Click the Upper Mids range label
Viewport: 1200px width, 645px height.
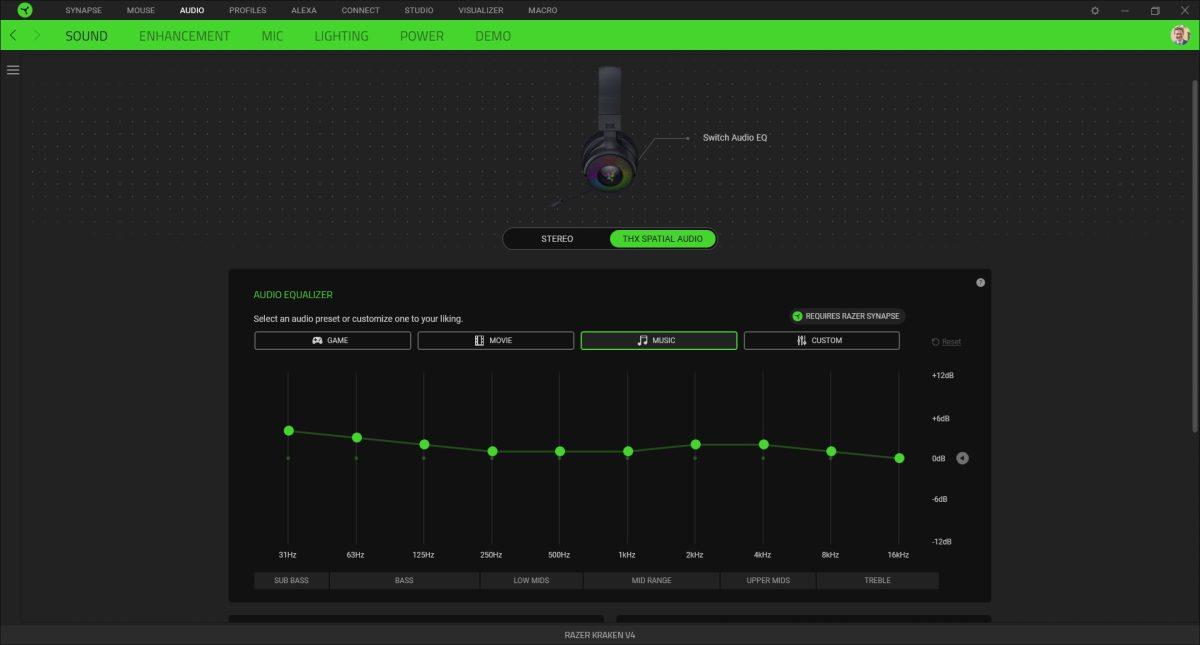(768, 580)
